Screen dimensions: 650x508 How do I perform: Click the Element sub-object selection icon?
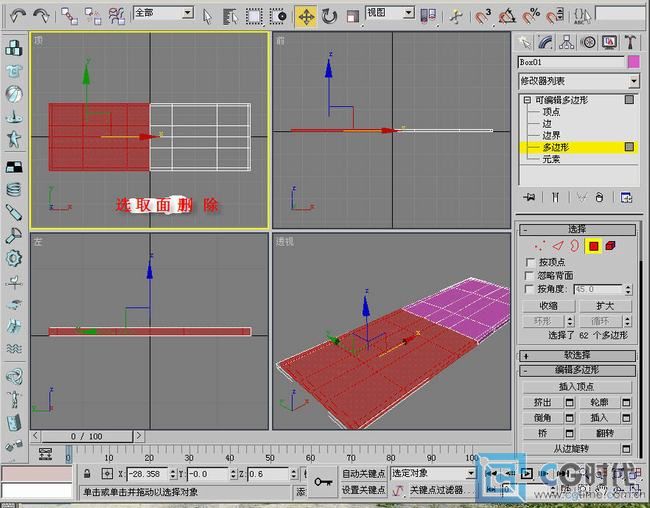(610, 246)
